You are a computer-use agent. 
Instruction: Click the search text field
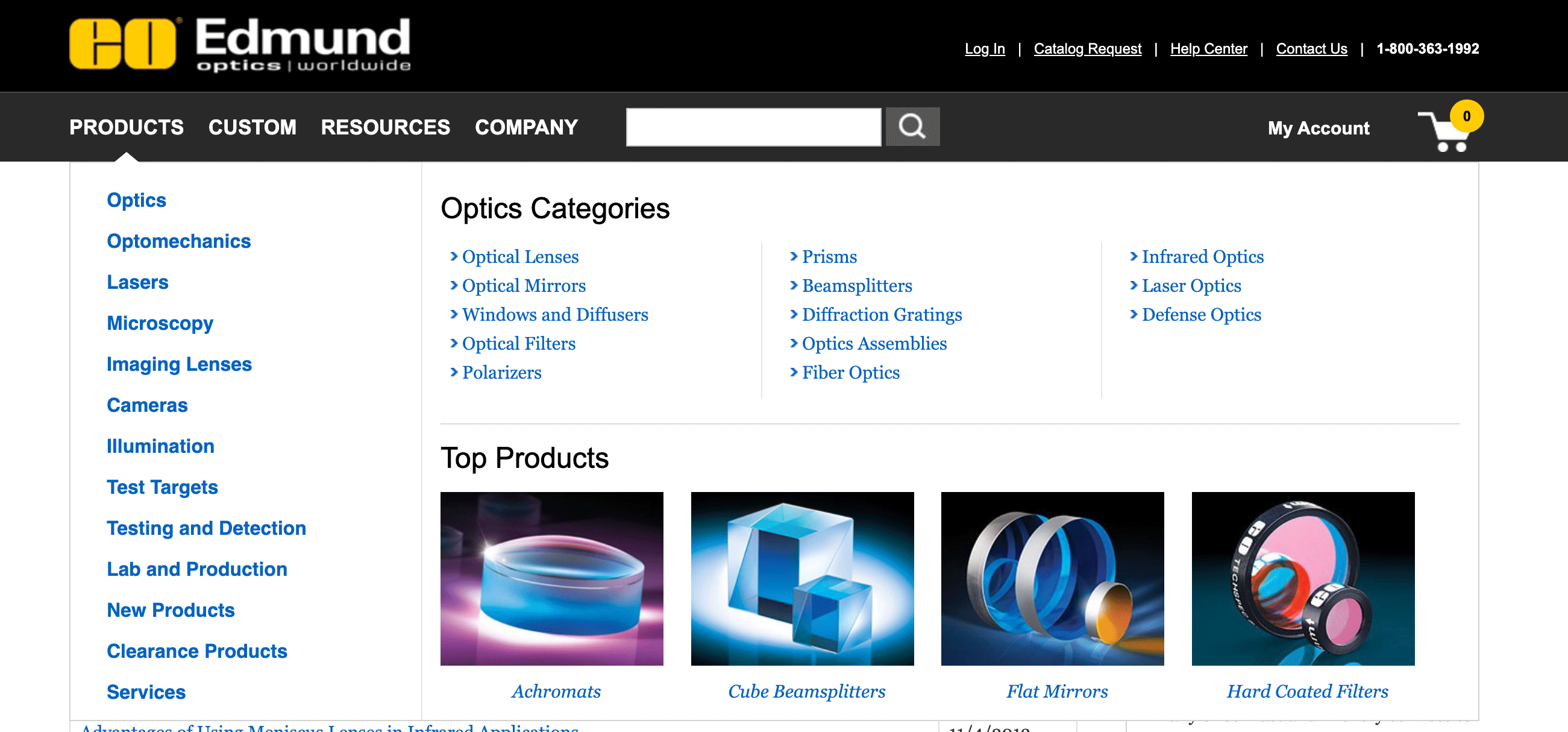pos(753,127)
